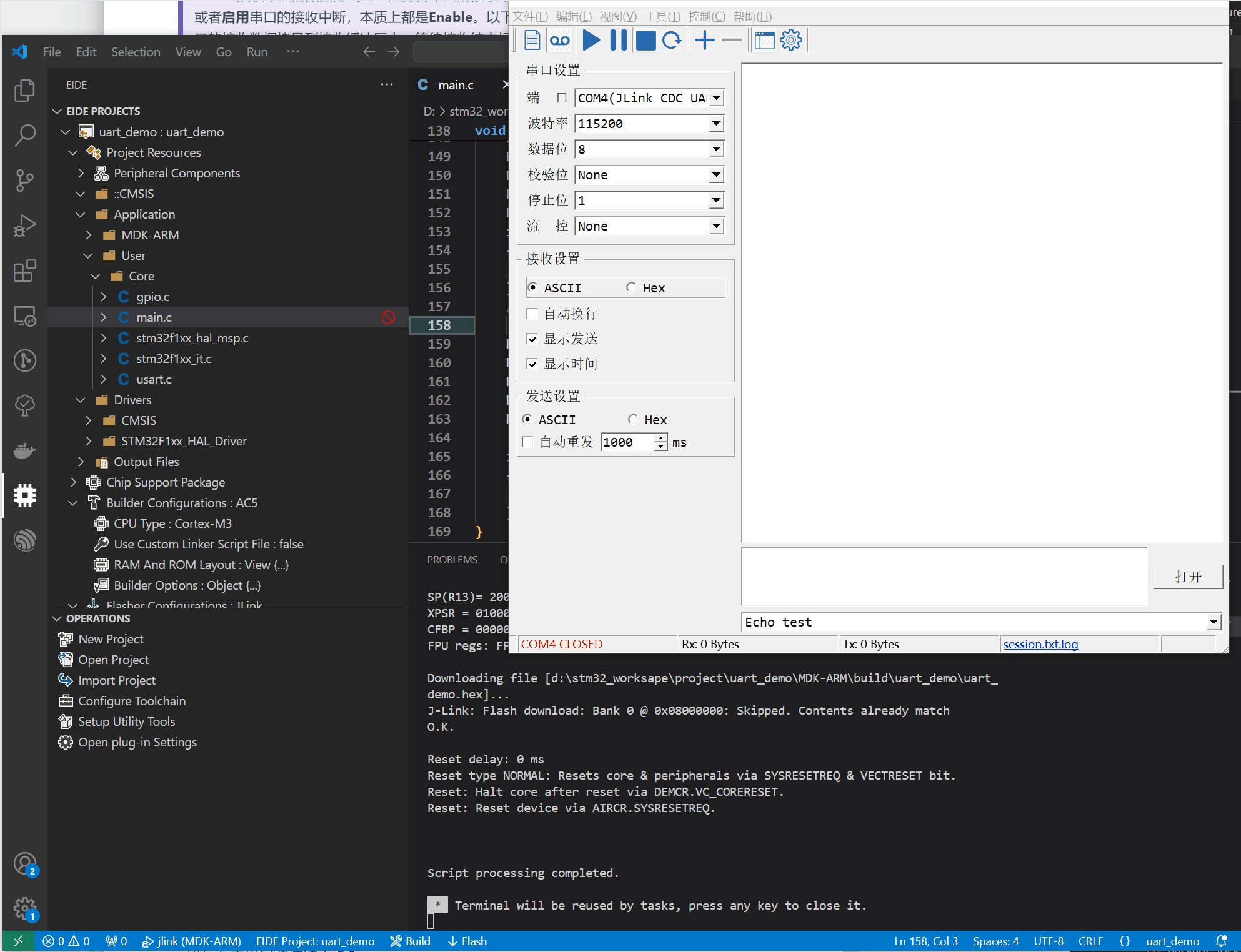Click Build in the status bar
The height and width of the screenshot is (952, 1241).
(410, 941)
